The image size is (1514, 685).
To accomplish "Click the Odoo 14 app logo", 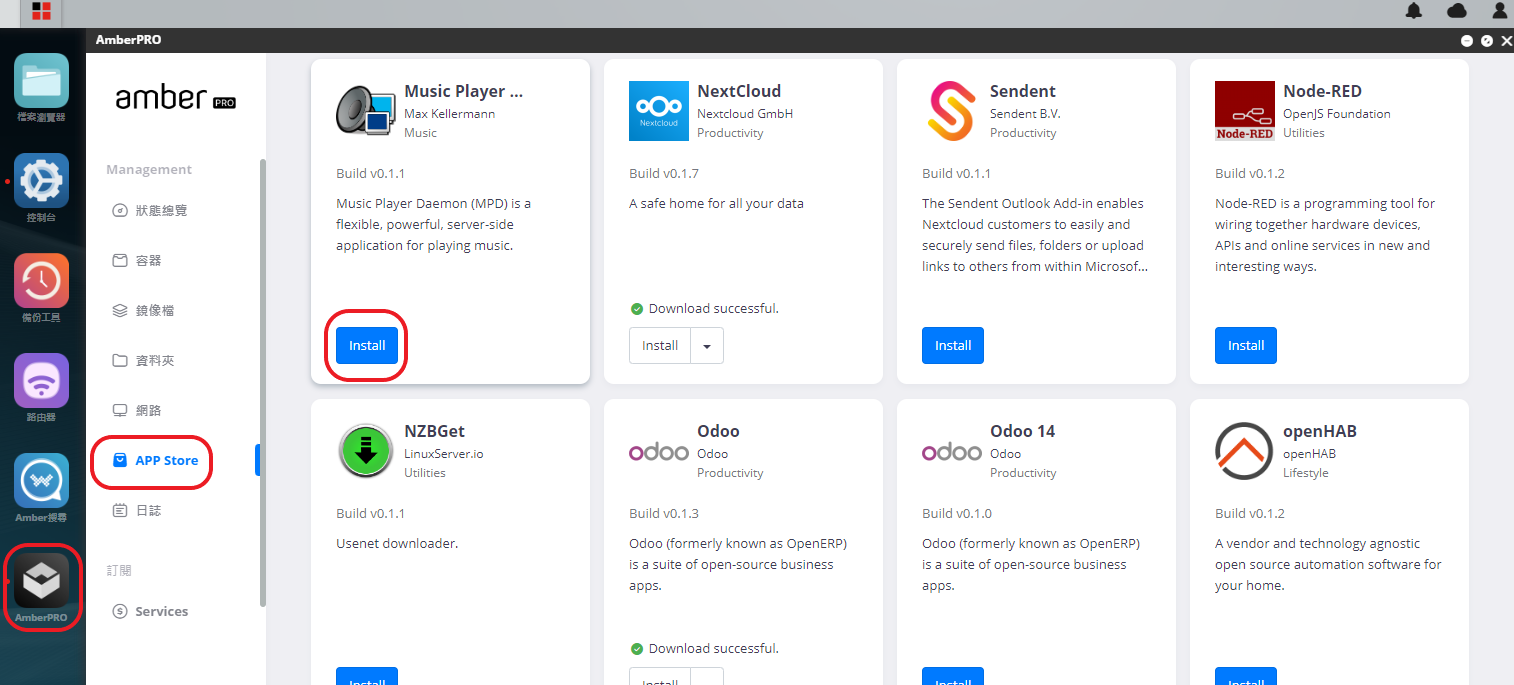I will click(x=952, y=452).
